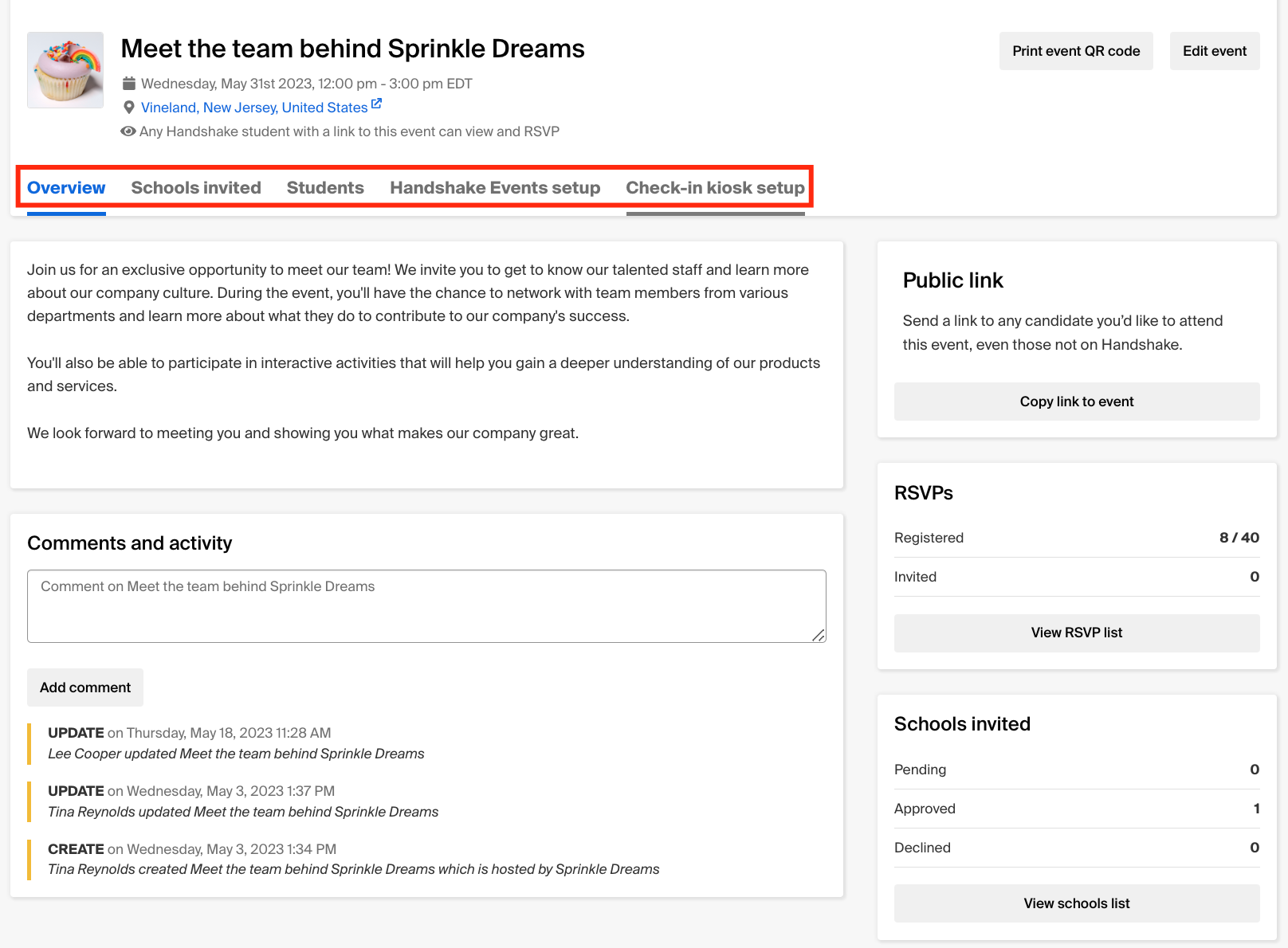Open the Check-in kiosk setup tab
This screenshot has width=1288, height=948.
(x=715, y=188)
